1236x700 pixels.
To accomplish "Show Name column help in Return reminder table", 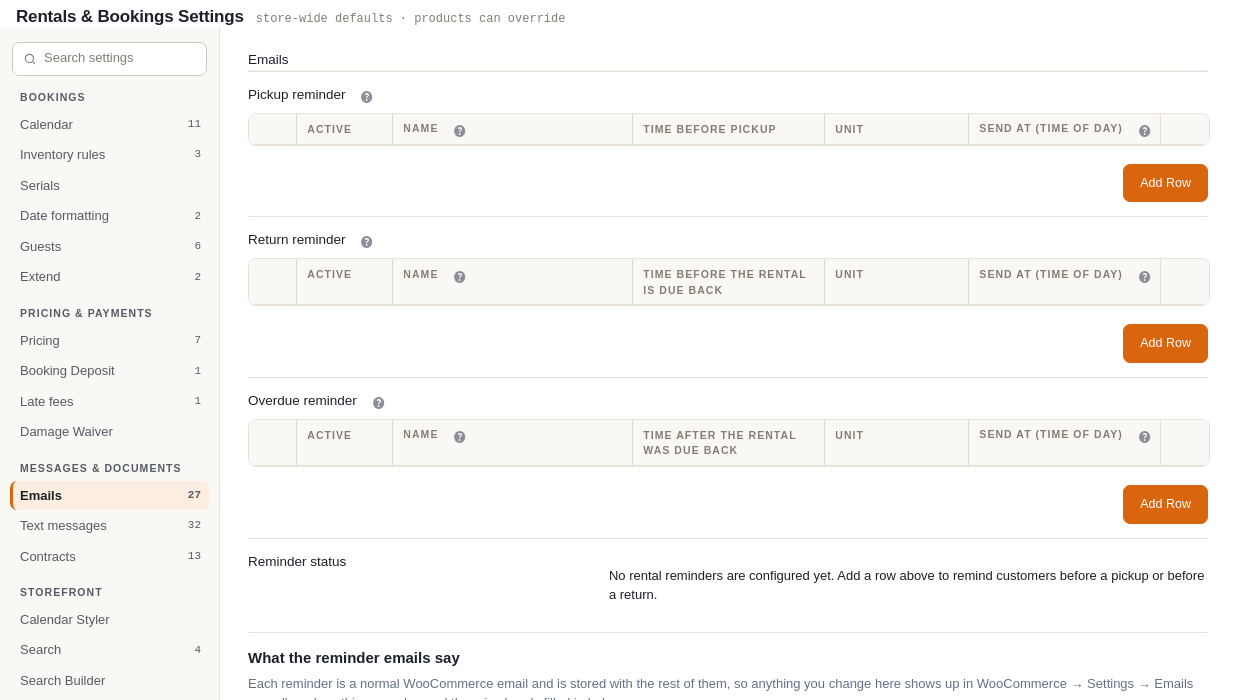I will 460,277.
